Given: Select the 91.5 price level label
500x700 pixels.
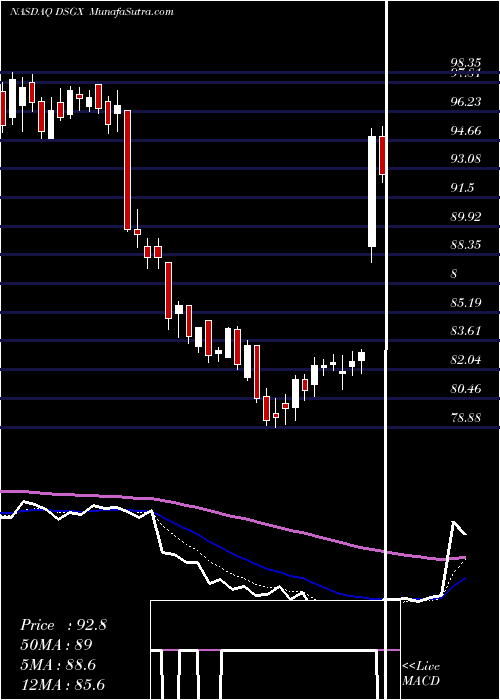Looking at the screenshot, I should click(462, 188).
